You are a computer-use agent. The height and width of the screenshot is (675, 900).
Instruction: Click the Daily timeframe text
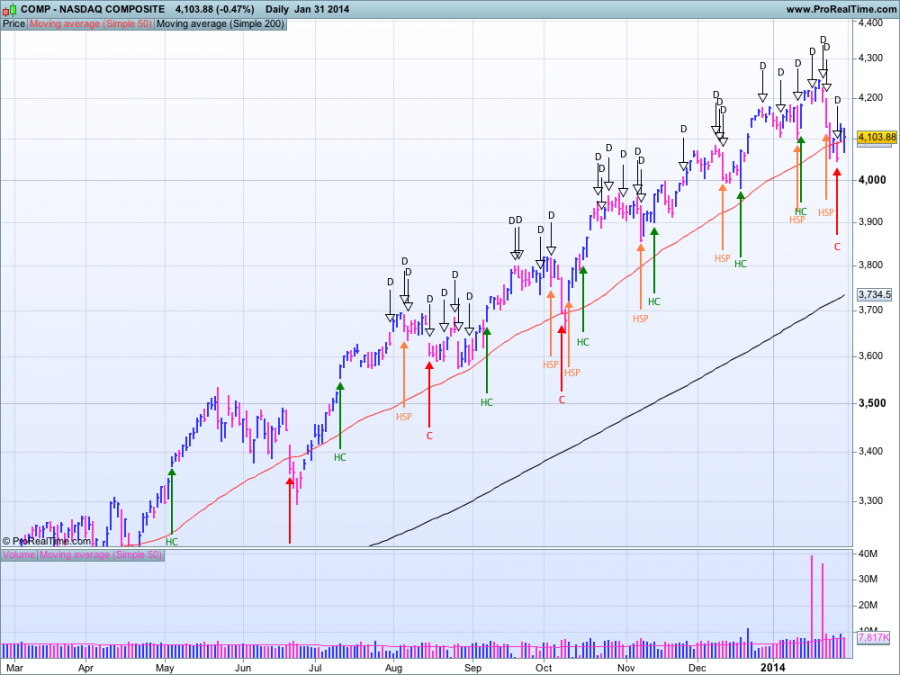click(x=277, y=9)
